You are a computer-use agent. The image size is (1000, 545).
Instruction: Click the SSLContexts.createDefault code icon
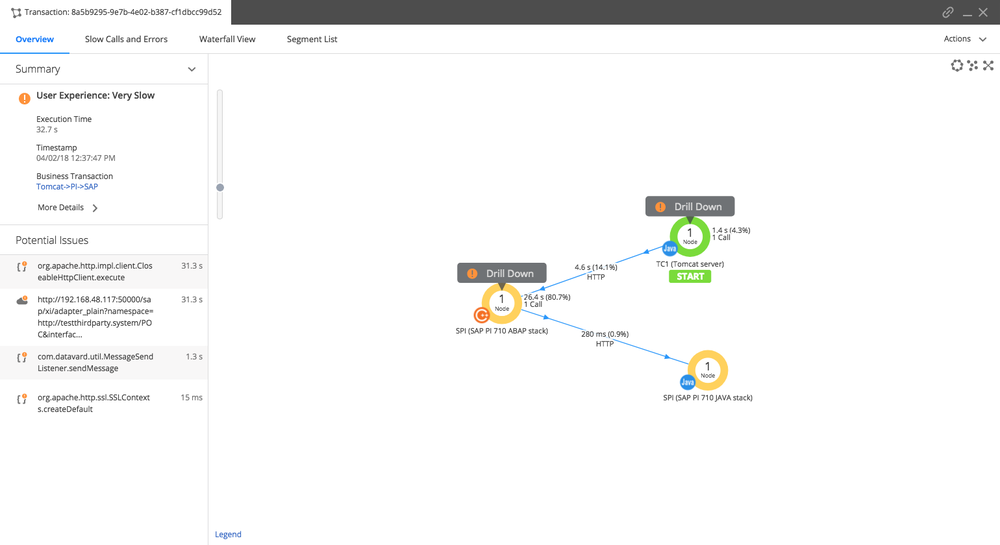22,399
